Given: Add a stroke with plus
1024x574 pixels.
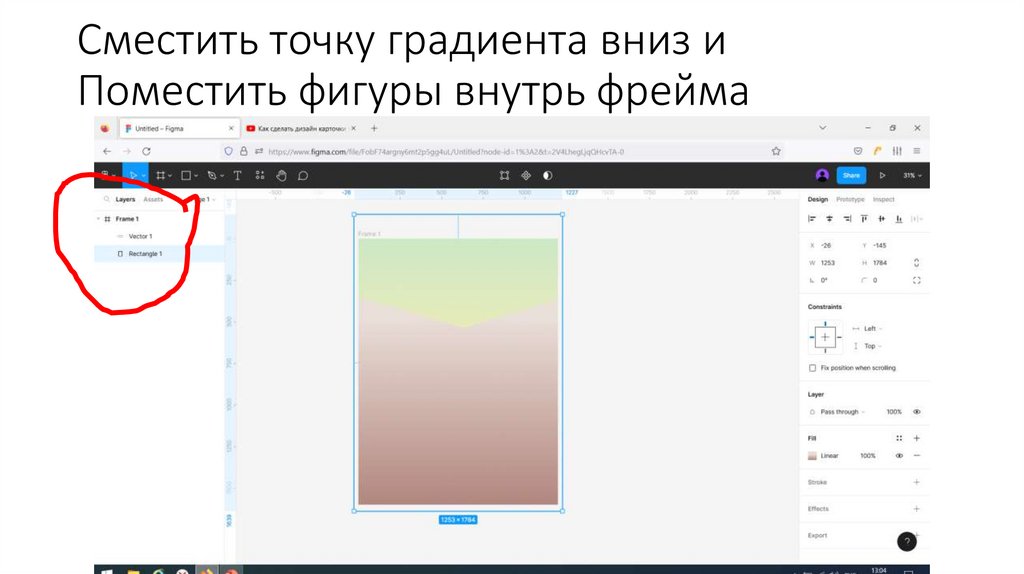Looking at the screenshot, I should tap(916, 482).
